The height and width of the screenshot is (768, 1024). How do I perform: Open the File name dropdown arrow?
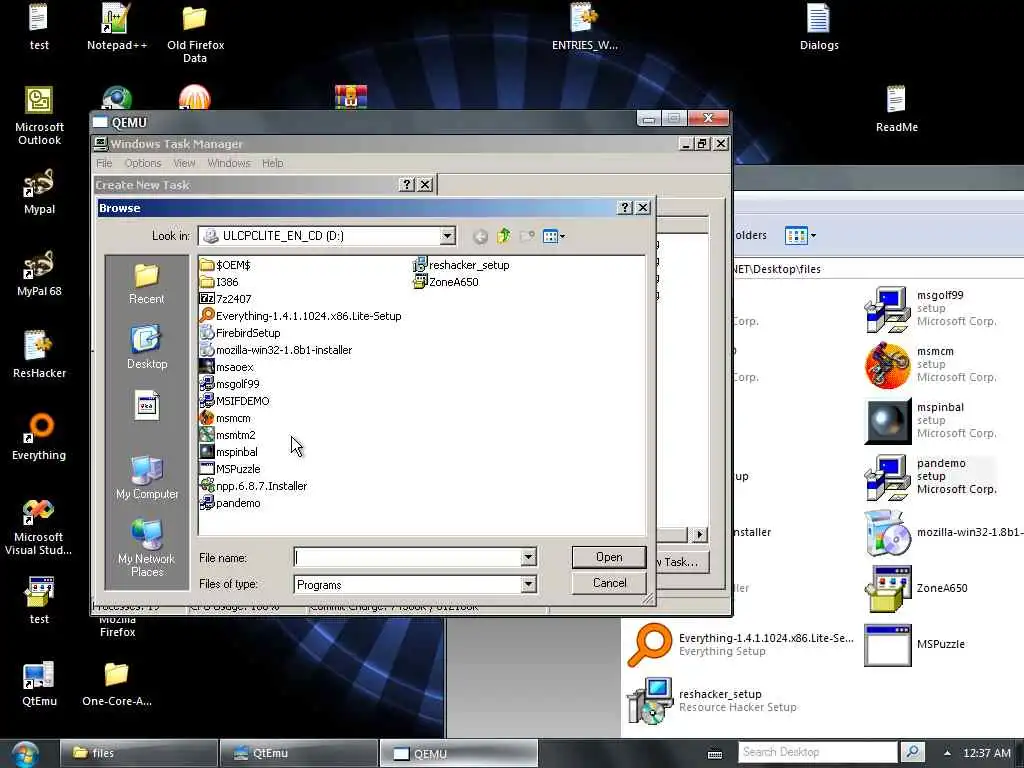[x=528, y=558]
